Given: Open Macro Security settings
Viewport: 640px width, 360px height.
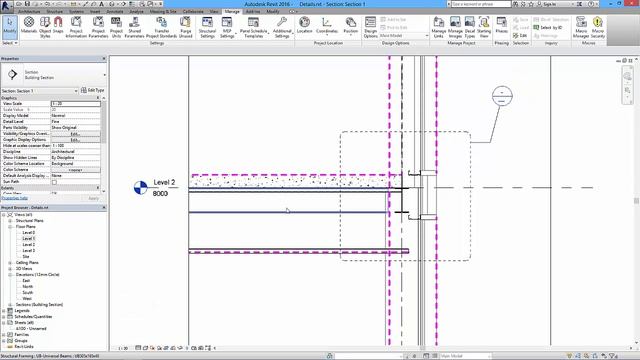Looking at the screenshot, I should pyautogui.click(x=598, y=27).
